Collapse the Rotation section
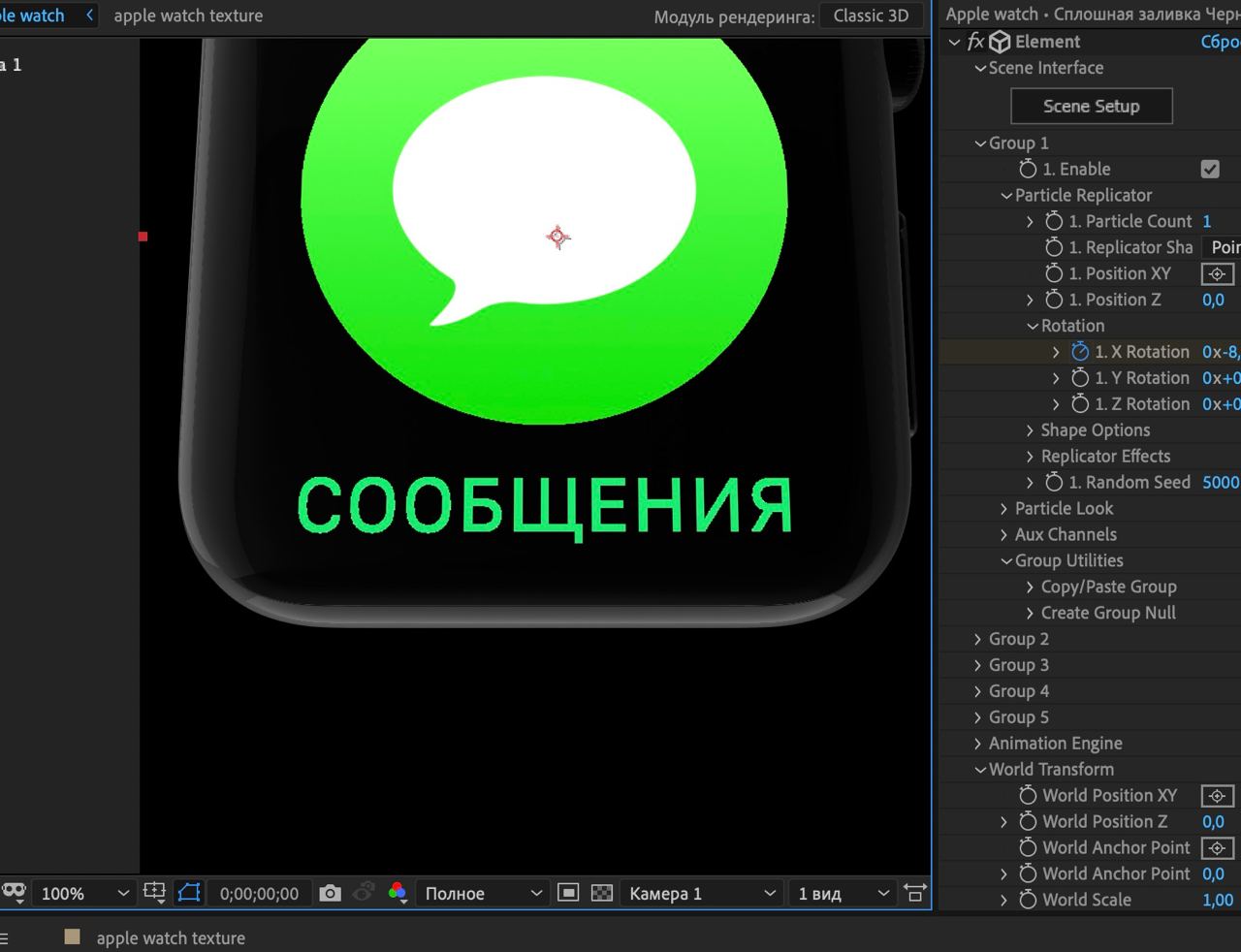 coord(1033,326)
